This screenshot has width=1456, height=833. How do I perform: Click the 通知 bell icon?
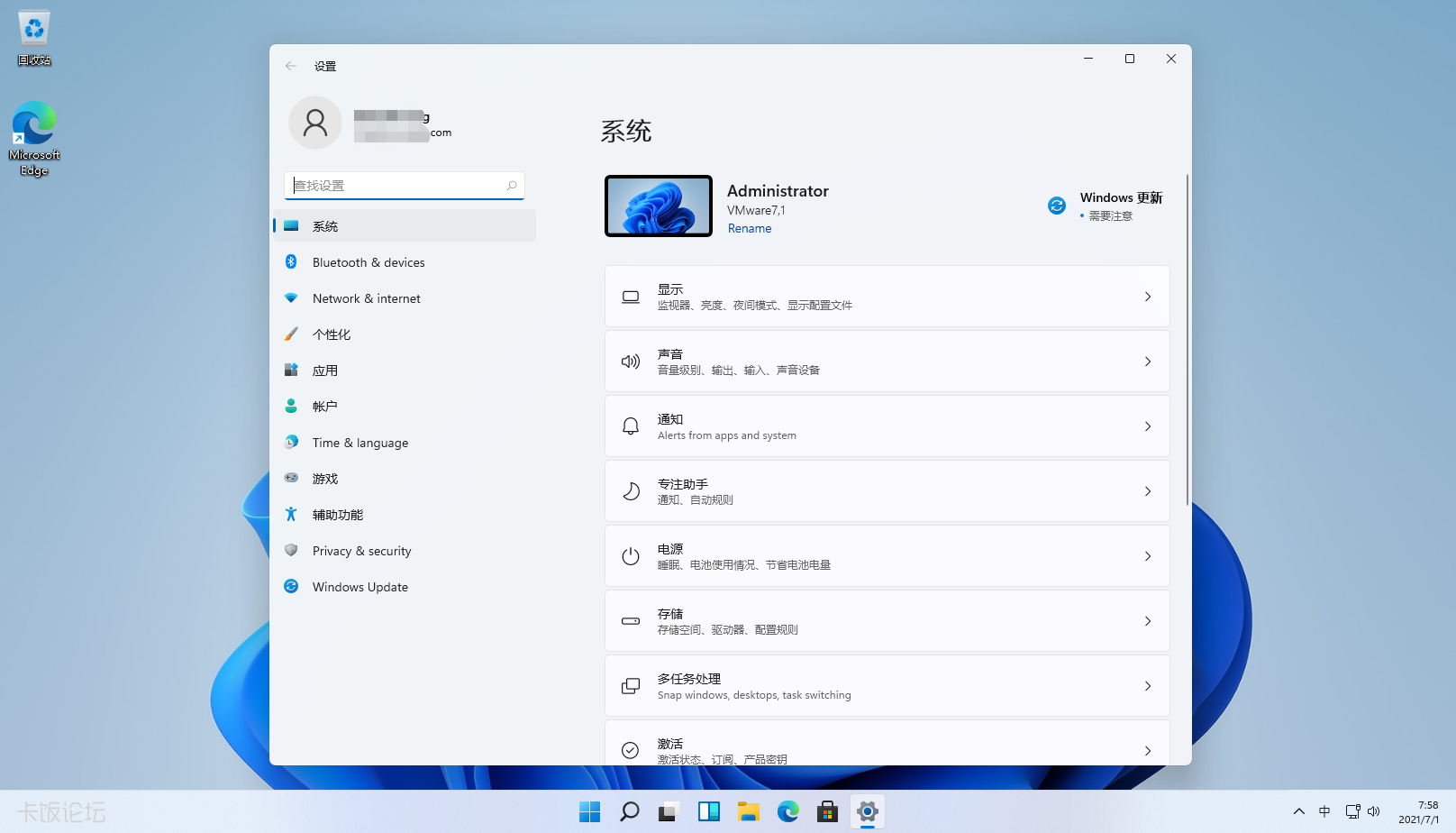tap(631, 426)
